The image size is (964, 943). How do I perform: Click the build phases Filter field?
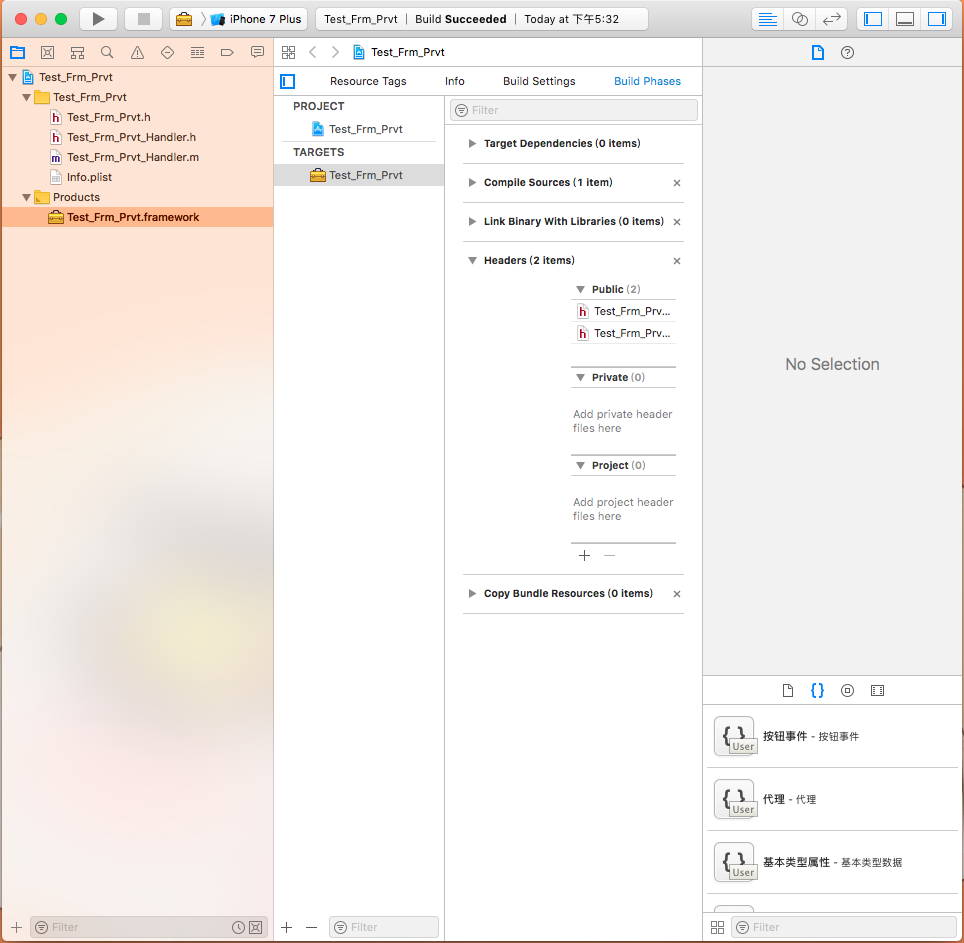pos(574,110)
